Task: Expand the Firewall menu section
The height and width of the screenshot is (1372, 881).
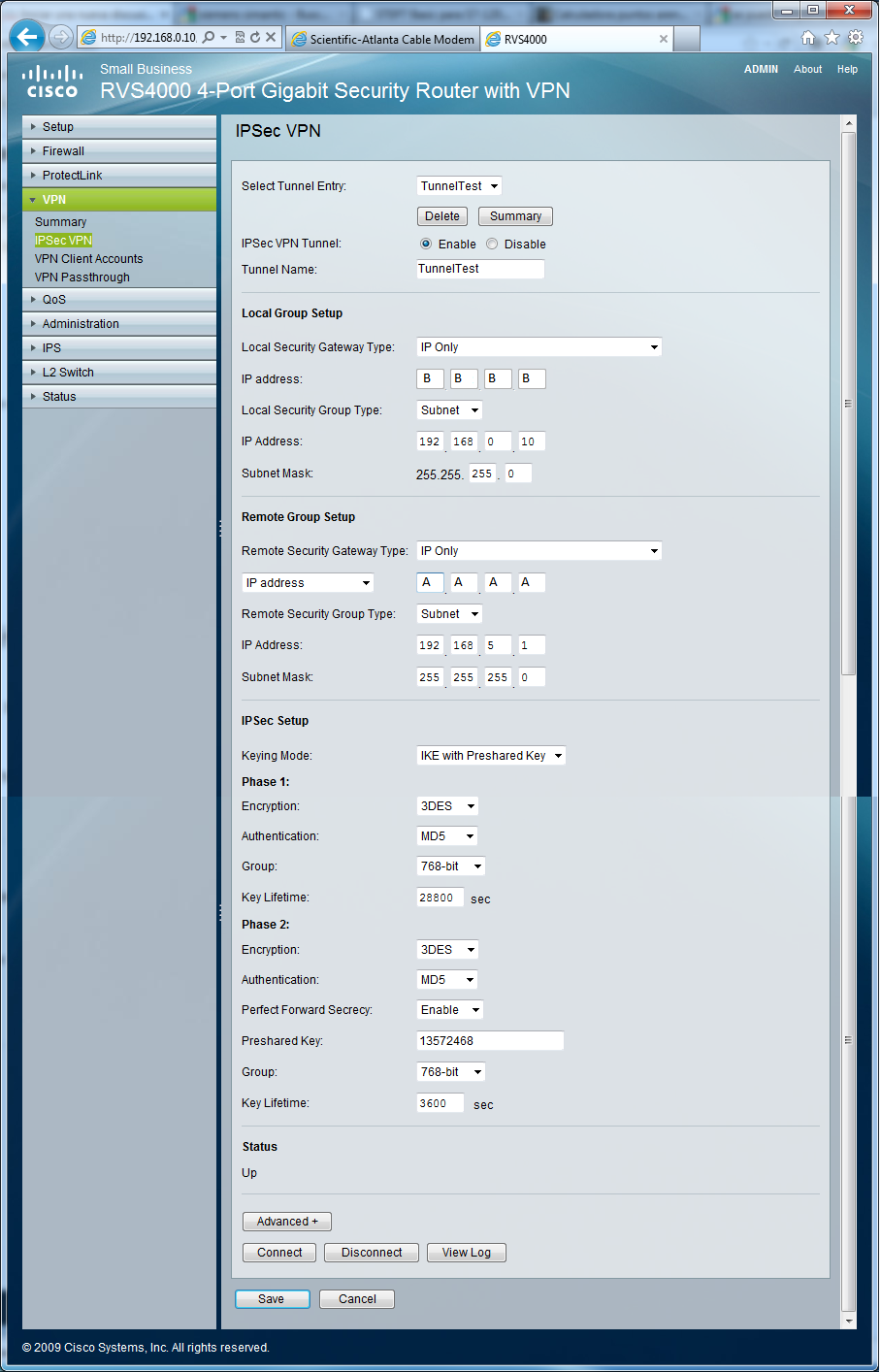Action: pos(119,151)
